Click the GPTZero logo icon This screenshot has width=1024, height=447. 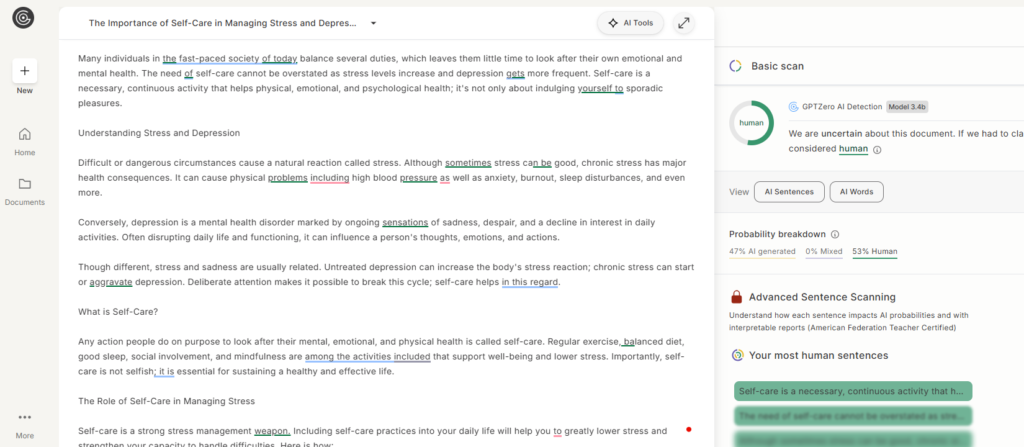(24, 18)
